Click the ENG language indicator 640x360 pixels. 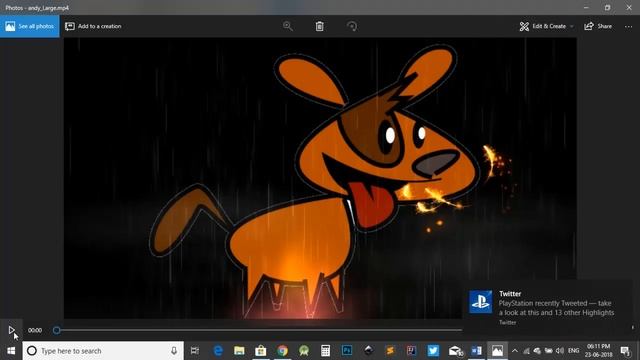tap(573, 351)
